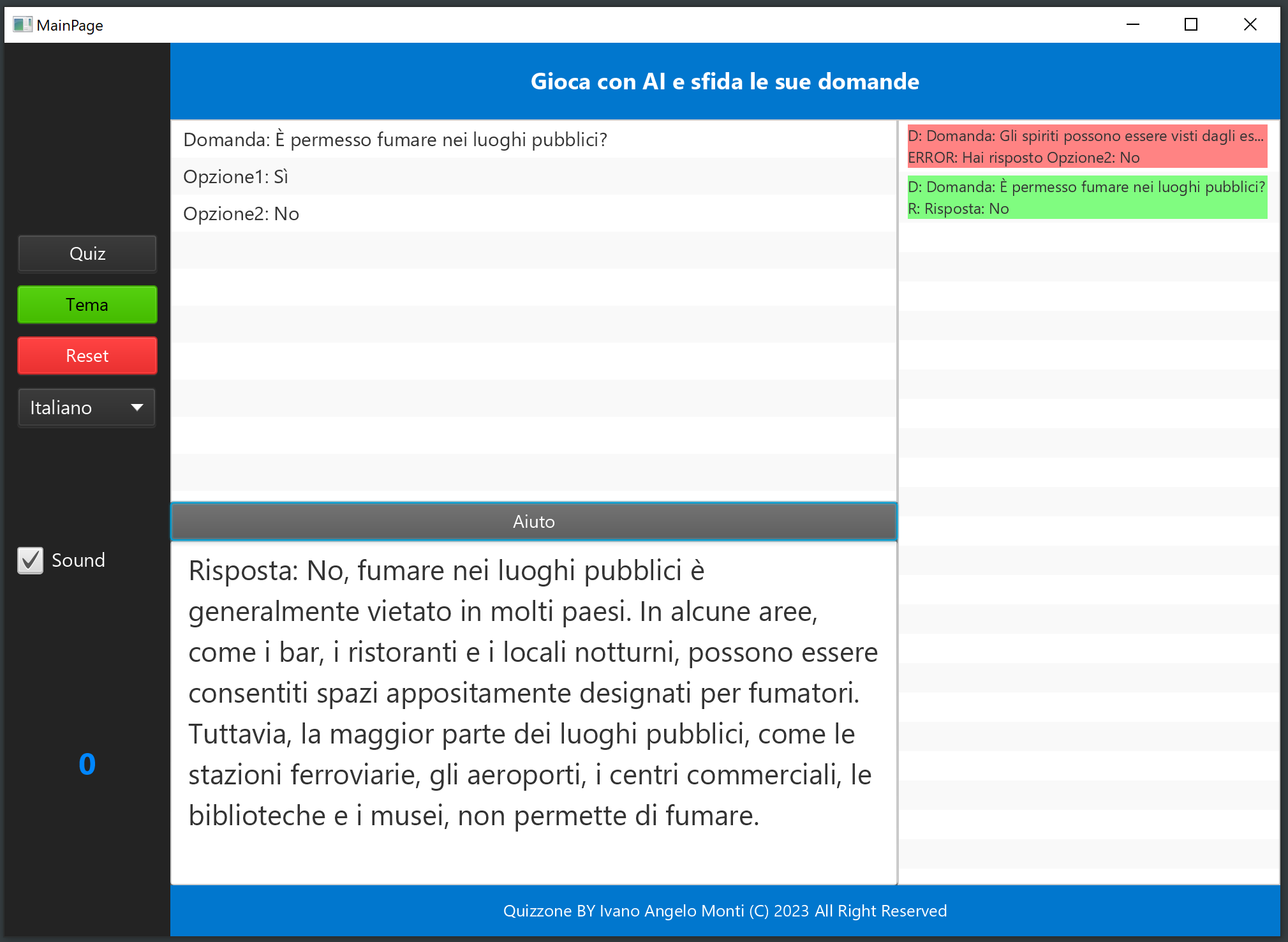This screenshot has width=1288, height=942.
Task: Toggle the Sound checkbox
Action: (30, 560)
